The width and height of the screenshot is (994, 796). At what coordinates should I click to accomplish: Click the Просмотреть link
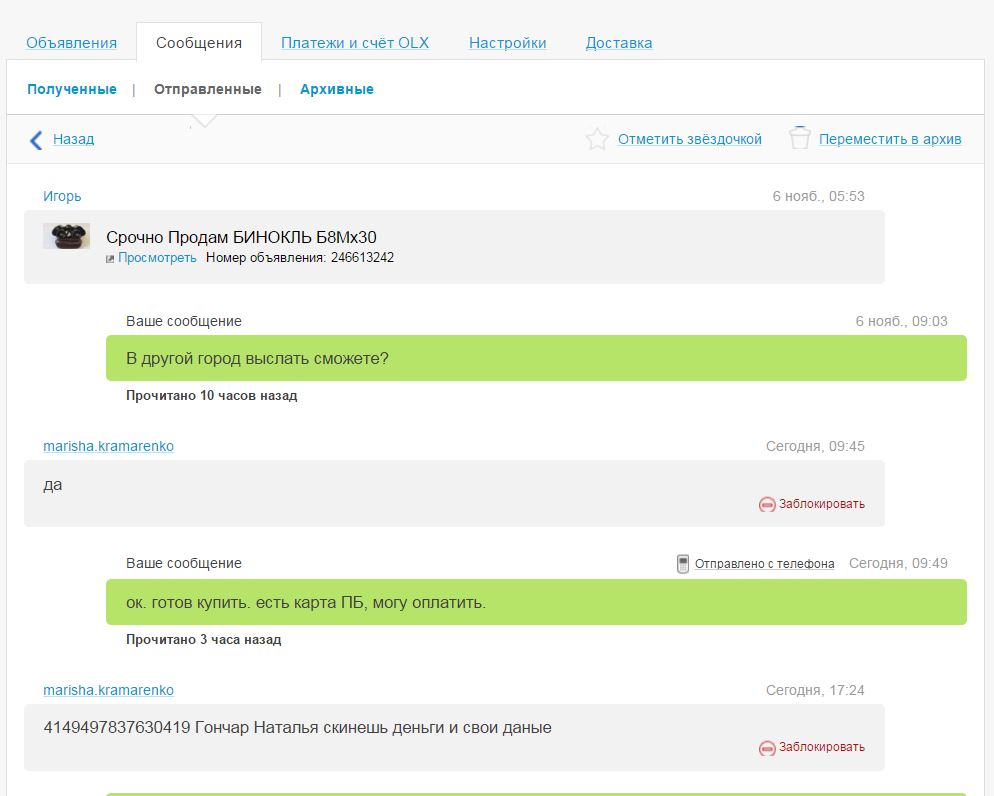tap(157, 257)
